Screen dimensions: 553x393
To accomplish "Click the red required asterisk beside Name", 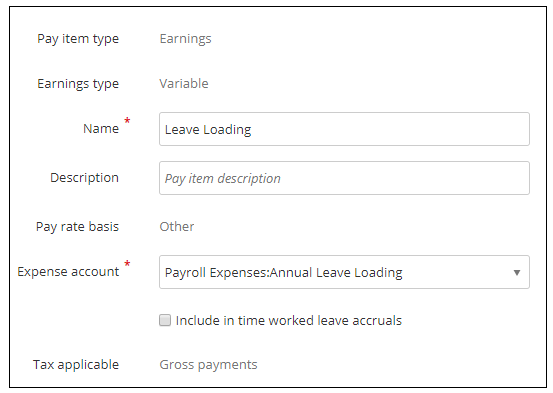I will [x=127, y=121].
